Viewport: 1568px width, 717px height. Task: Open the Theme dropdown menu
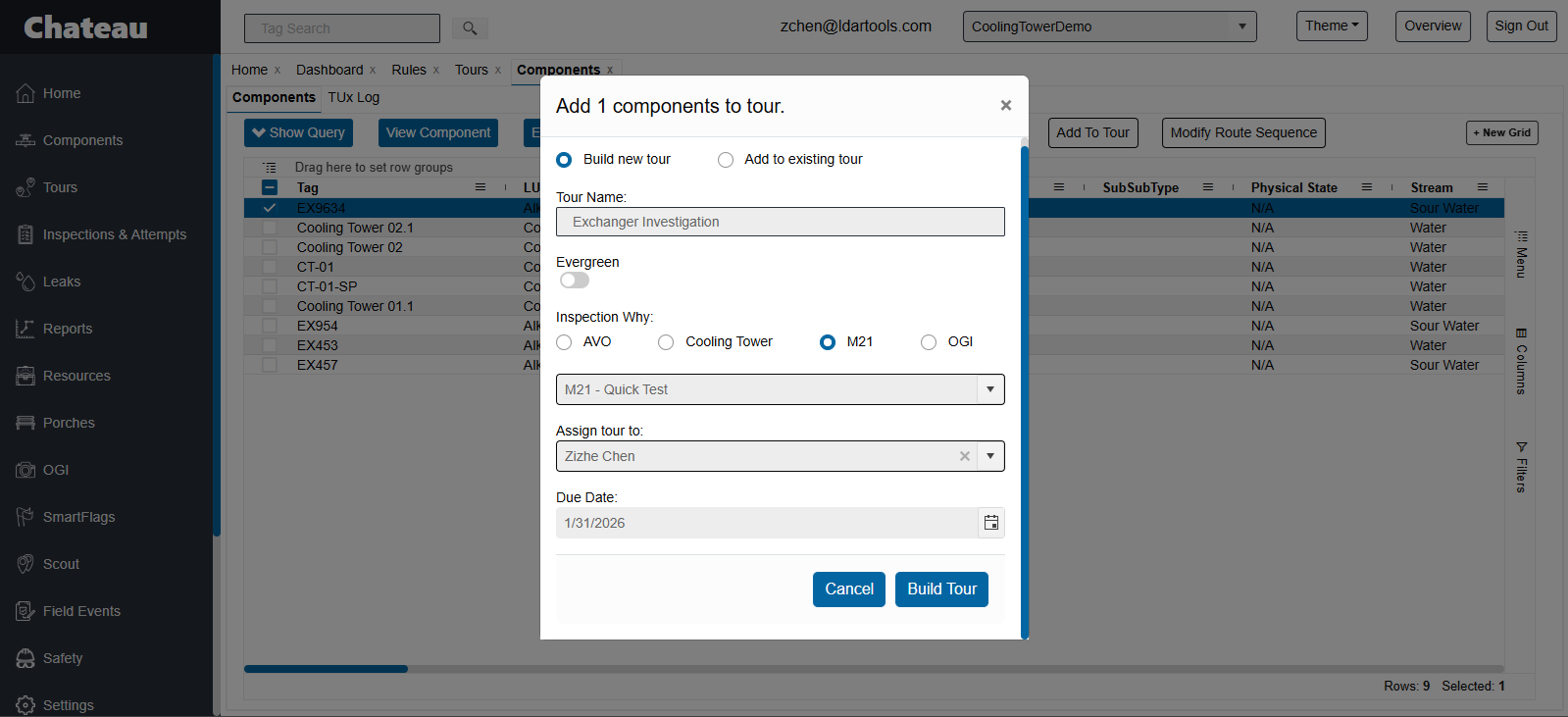[x=1331, y=26]
